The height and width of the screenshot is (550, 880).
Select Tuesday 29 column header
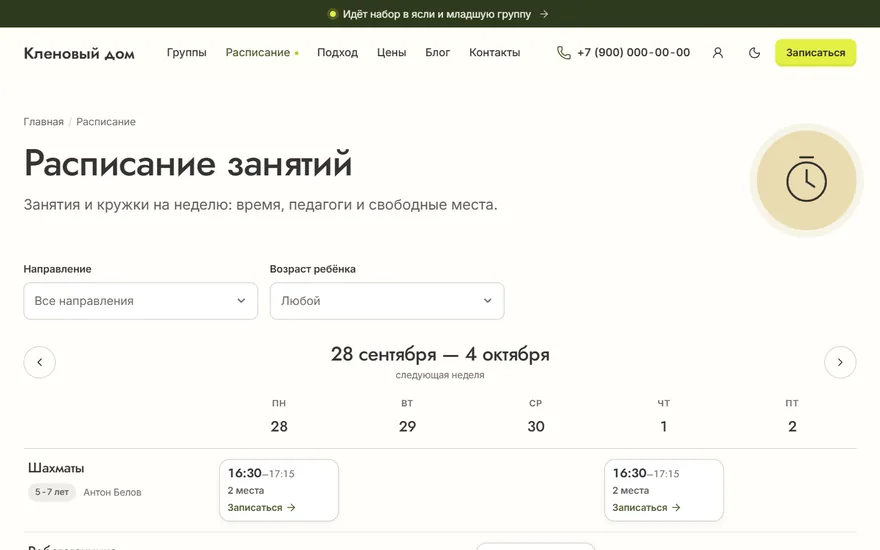[x=407, y=416]
